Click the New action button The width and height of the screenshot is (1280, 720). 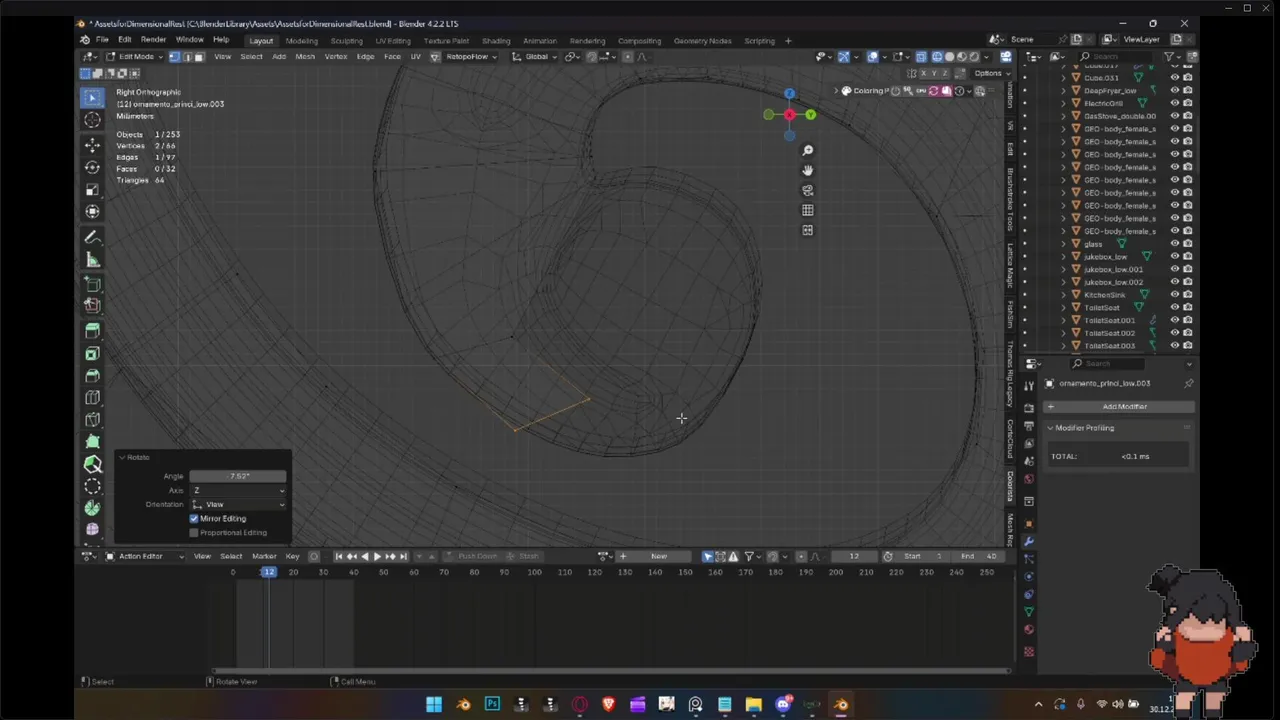659,556
